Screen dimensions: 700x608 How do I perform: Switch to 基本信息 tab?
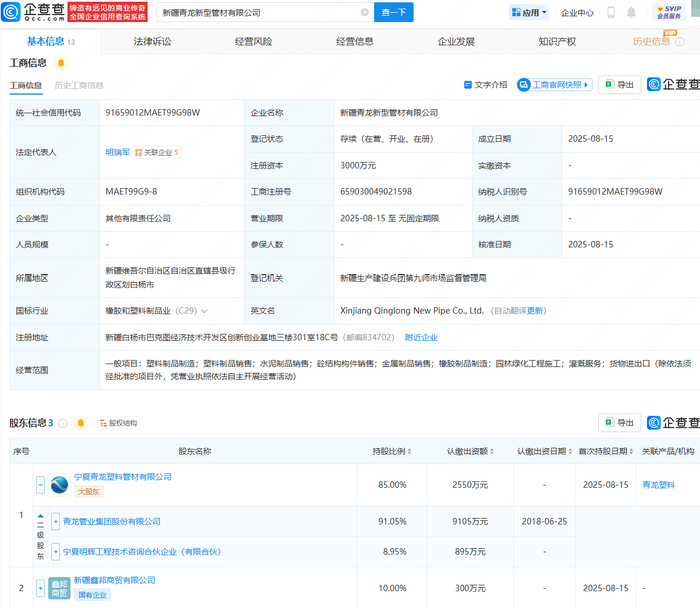50,42
